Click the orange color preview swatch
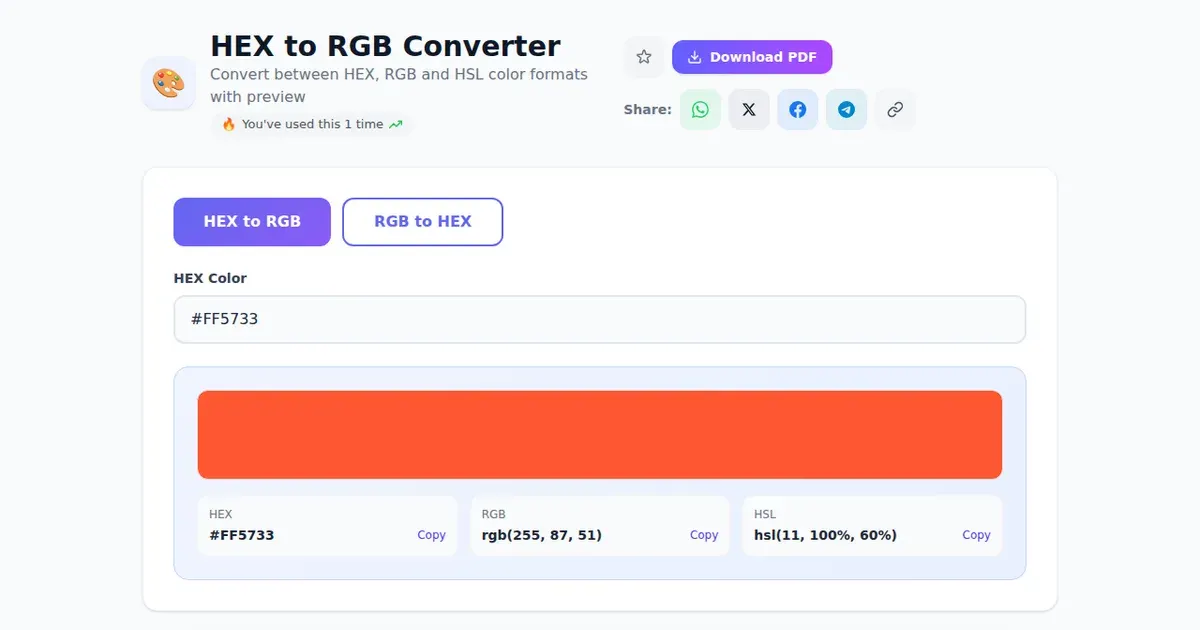Image resolution: width=1200 pixels, height=630 pixels. coord(600,434)
